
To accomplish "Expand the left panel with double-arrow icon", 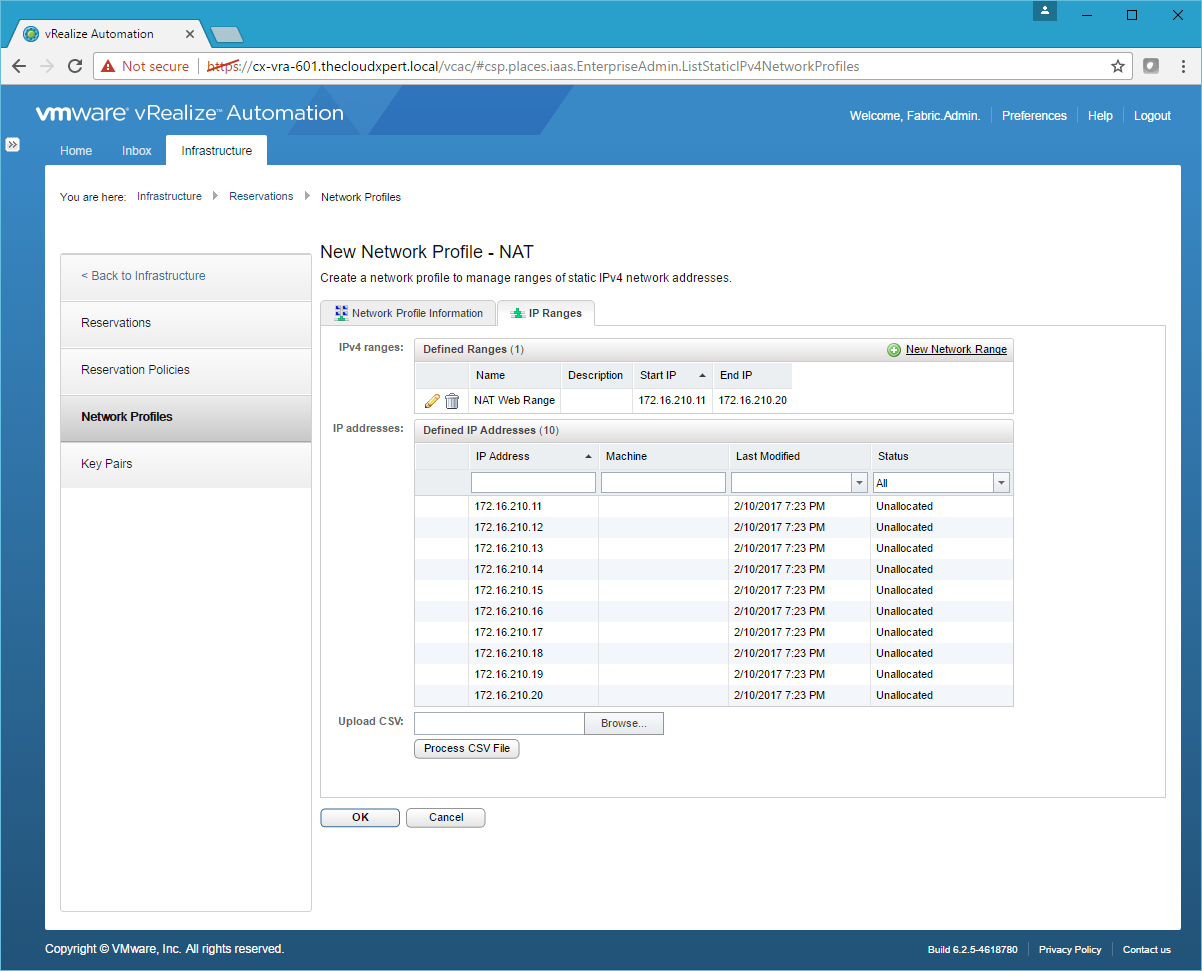I will [13, 144].
